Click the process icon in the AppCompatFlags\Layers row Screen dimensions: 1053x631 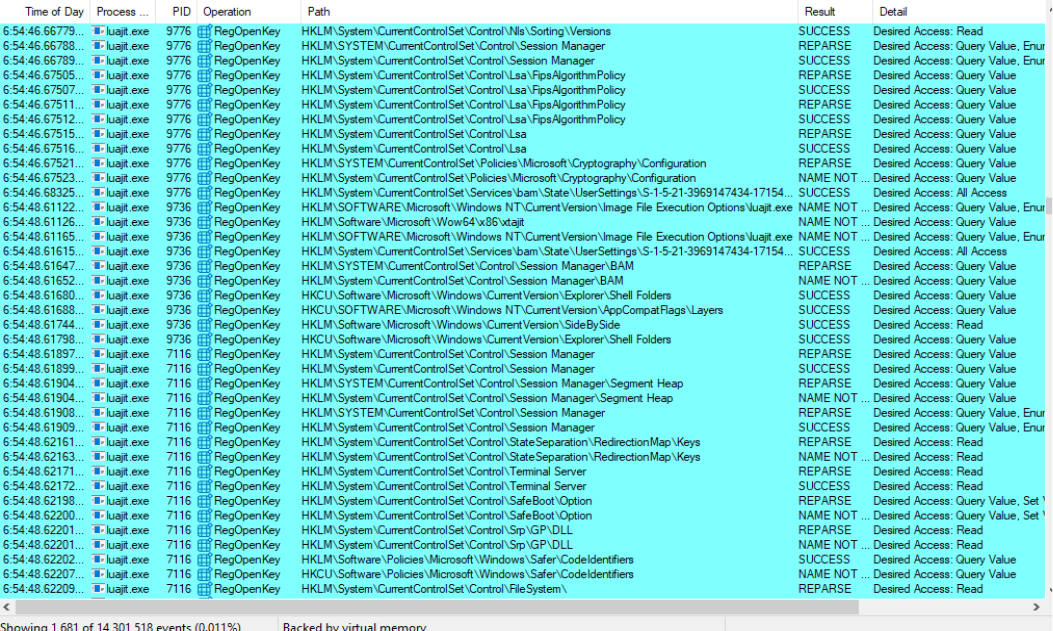coord(99,310)
